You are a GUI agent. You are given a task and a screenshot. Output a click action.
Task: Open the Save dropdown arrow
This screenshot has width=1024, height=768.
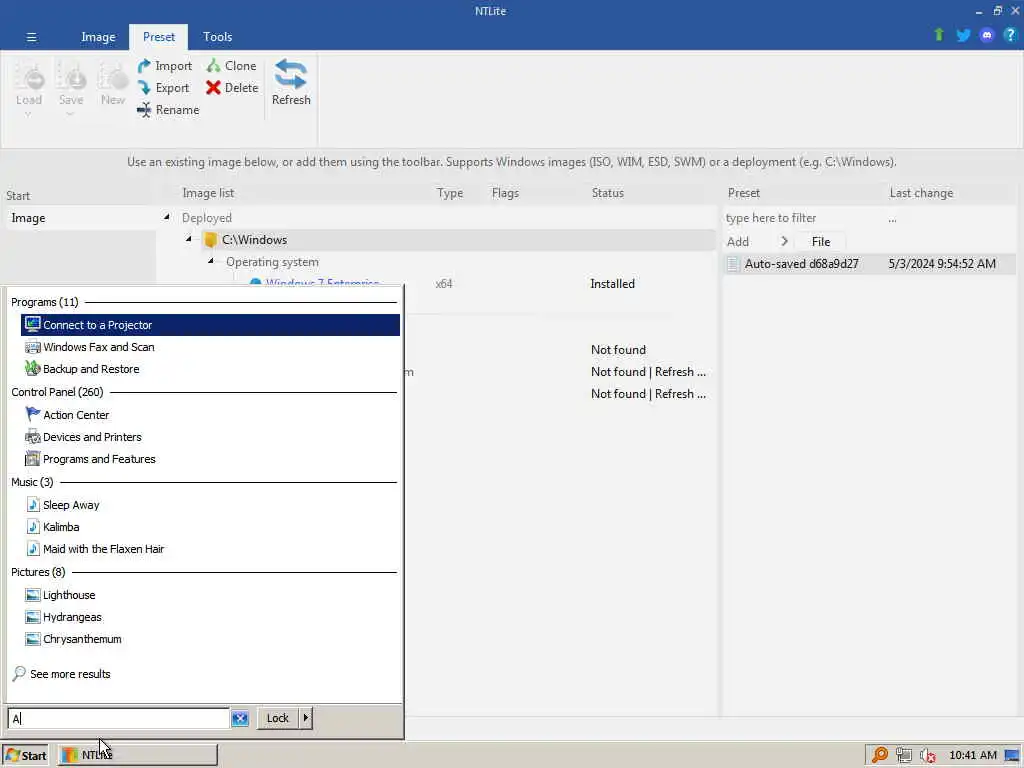pyautogui.click(x=71, y=114)
